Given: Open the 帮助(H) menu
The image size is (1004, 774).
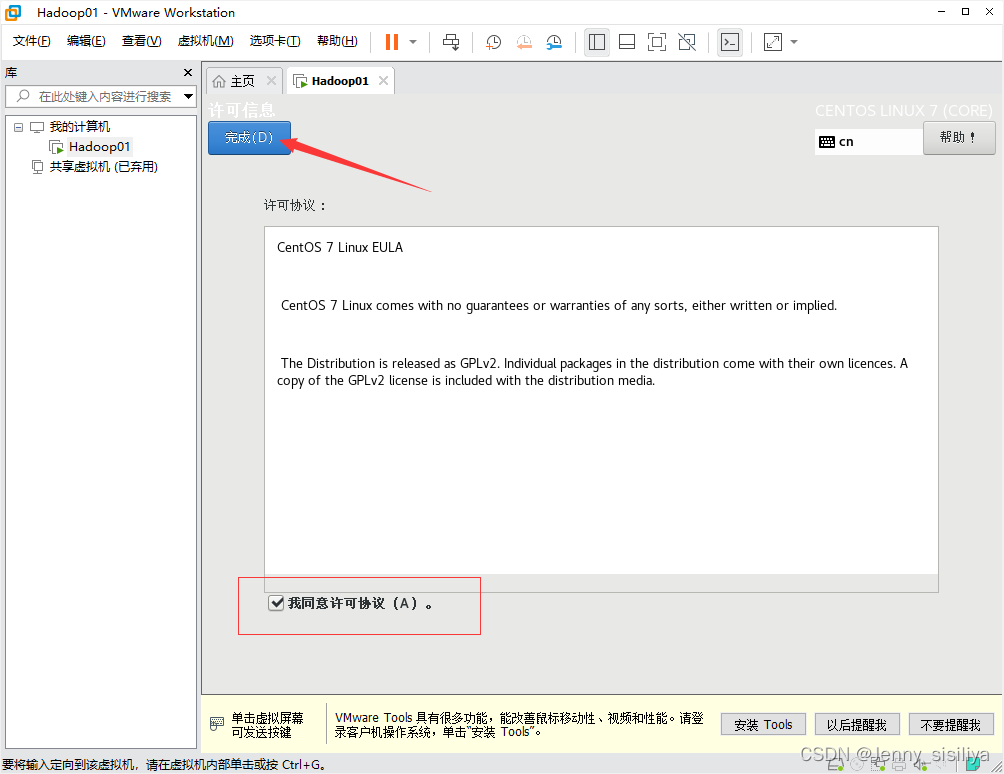Looking at the screenshot, I should tap(337, 41).
